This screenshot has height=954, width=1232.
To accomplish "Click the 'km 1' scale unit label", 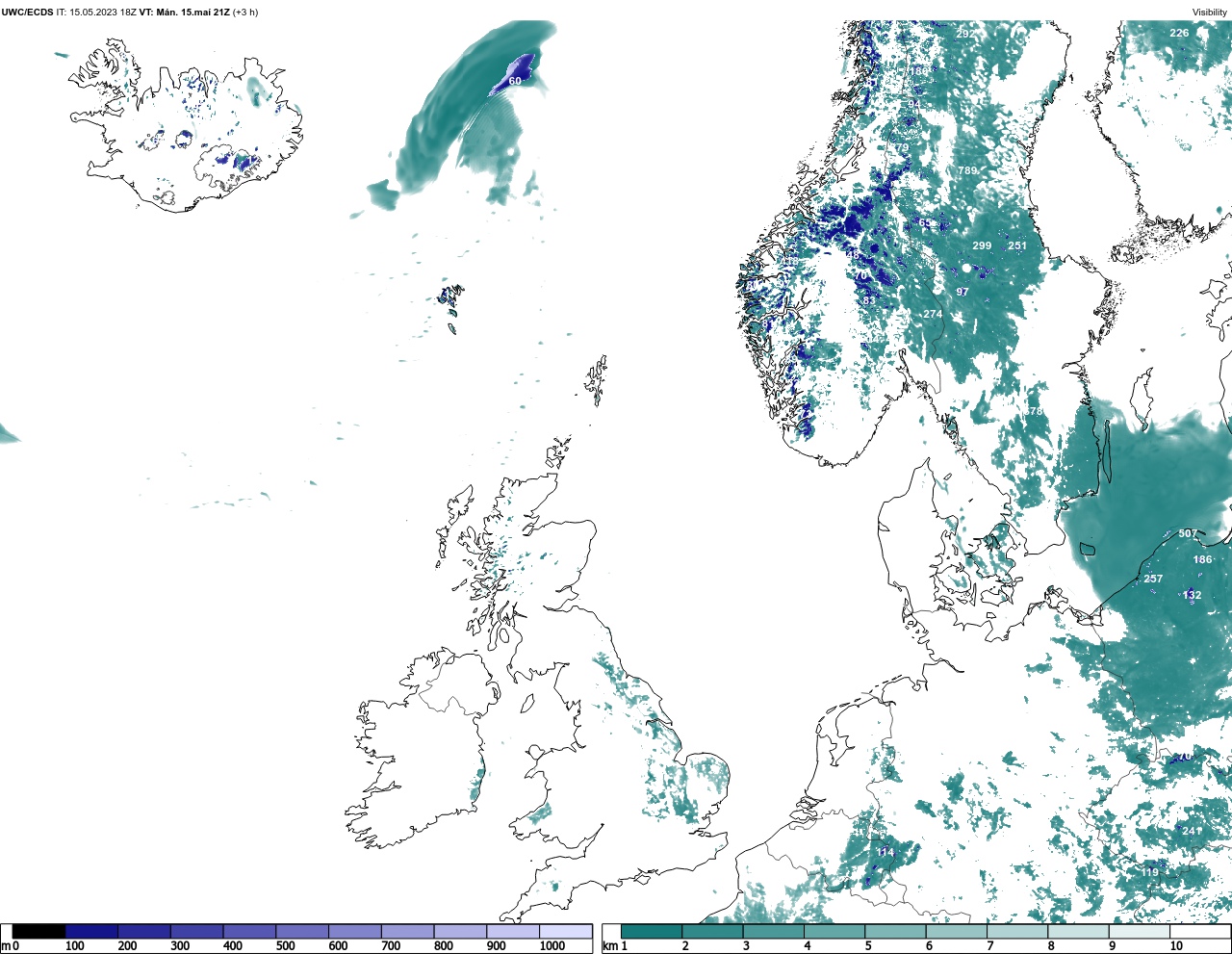I will [x=615, y=946].
